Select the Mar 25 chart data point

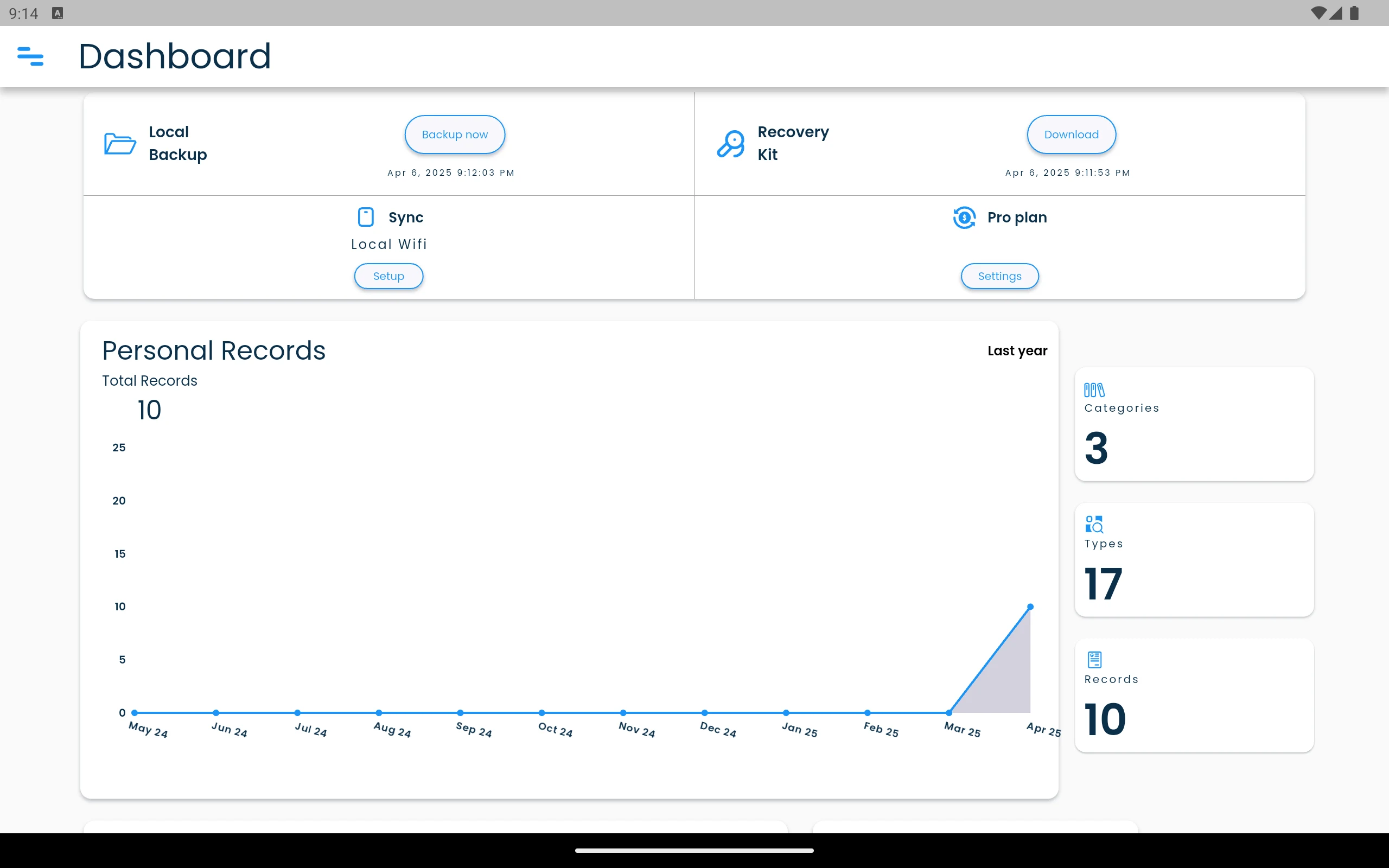949,712
